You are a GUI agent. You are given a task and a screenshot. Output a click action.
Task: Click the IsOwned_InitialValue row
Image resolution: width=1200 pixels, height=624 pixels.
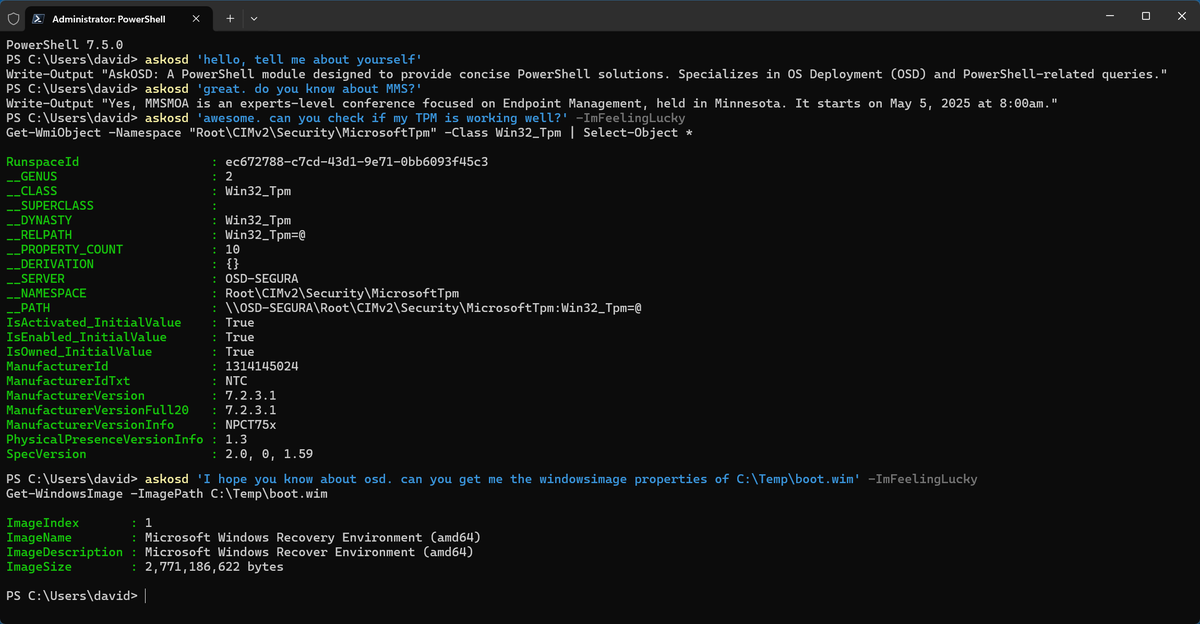(130, 352)
